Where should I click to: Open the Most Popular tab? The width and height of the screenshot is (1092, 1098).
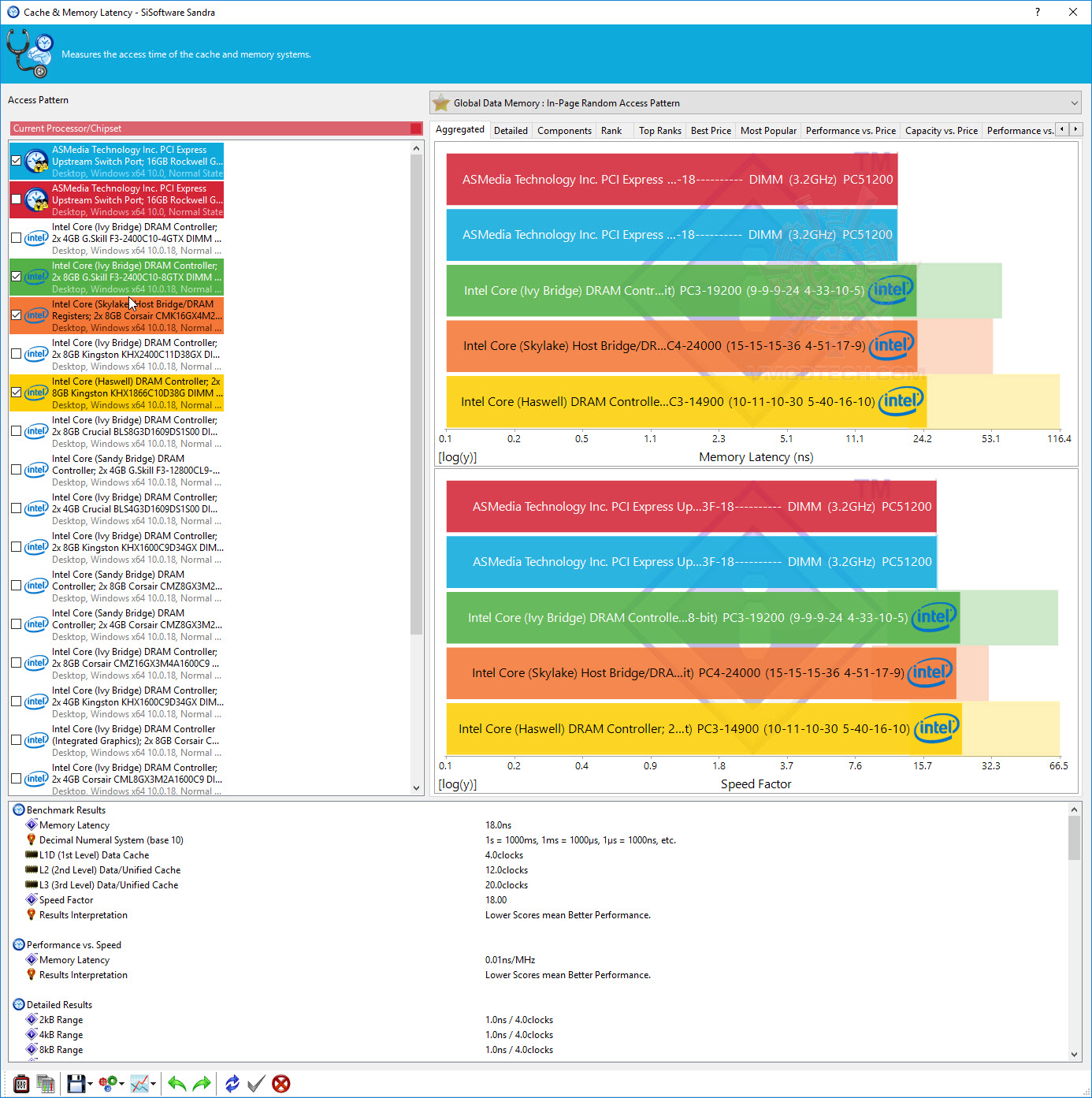(768, 131)
